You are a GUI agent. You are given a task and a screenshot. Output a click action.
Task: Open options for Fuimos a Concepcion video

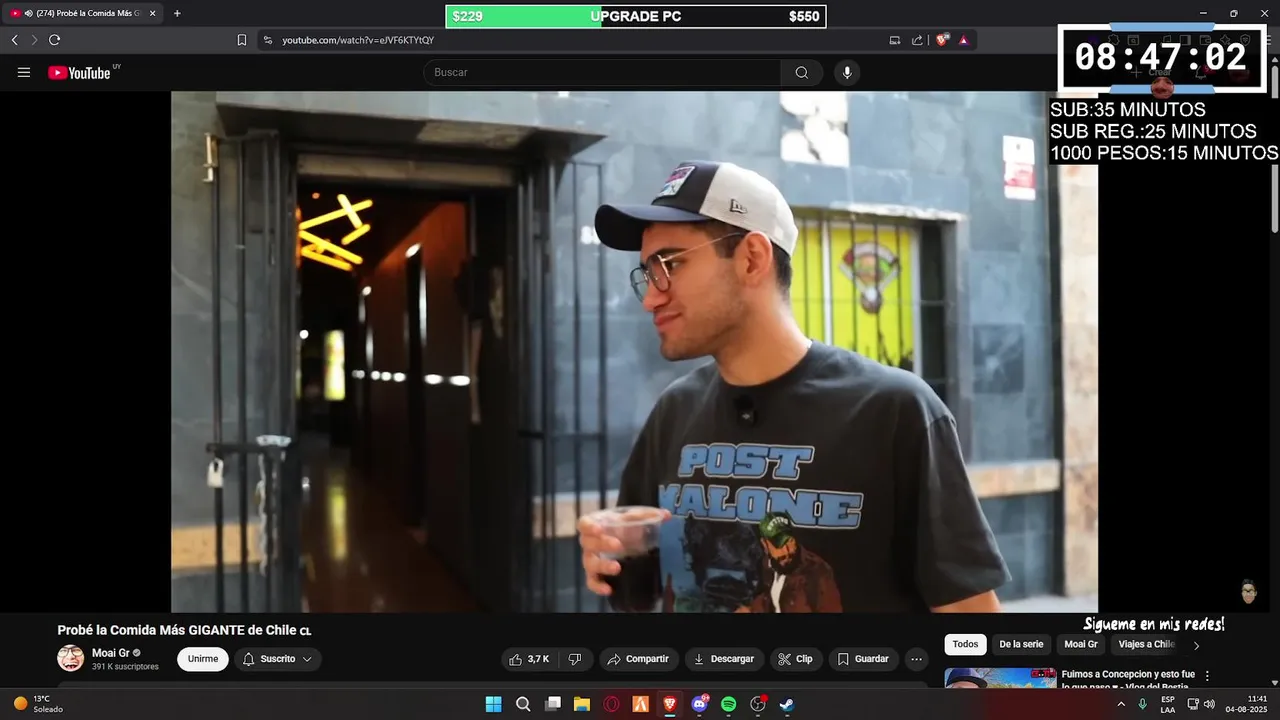[1207, 676]
